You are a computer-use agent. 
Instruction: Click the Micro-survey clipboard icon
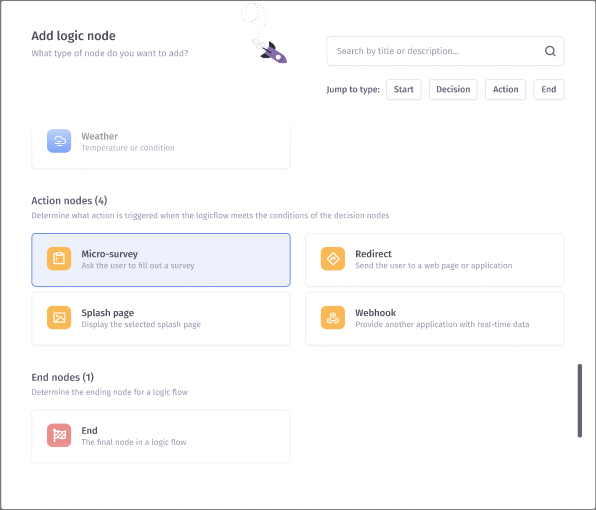(59, 259)
